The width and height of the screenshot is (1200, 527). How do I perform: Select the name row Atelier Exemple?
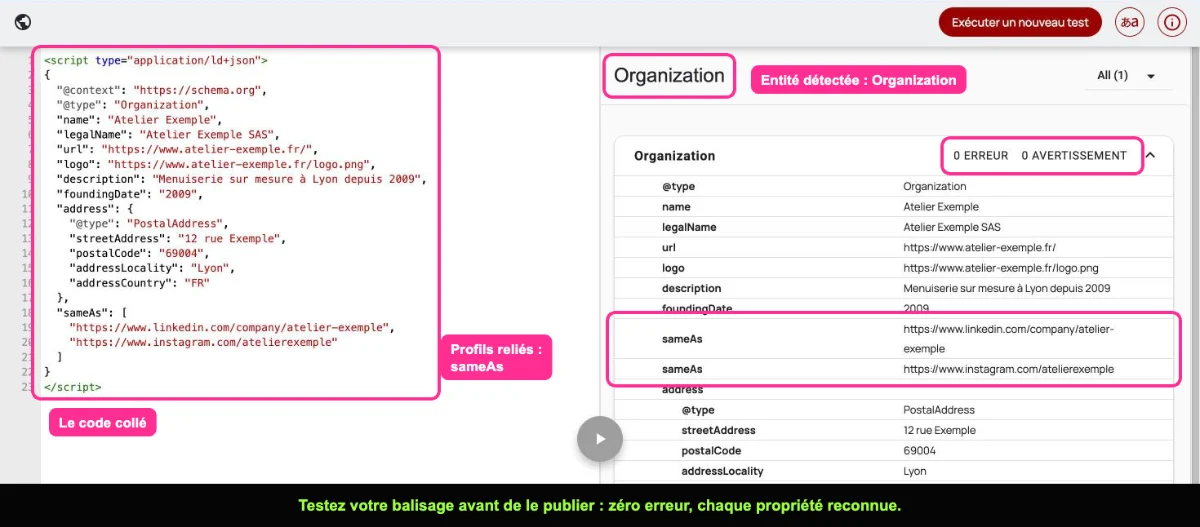tap(893, 207)
